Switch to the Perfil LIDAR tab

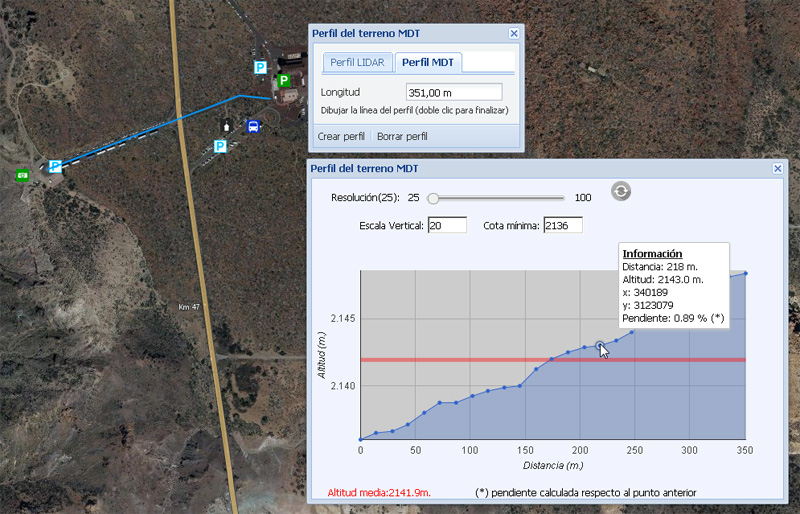(x=357, y=62)
